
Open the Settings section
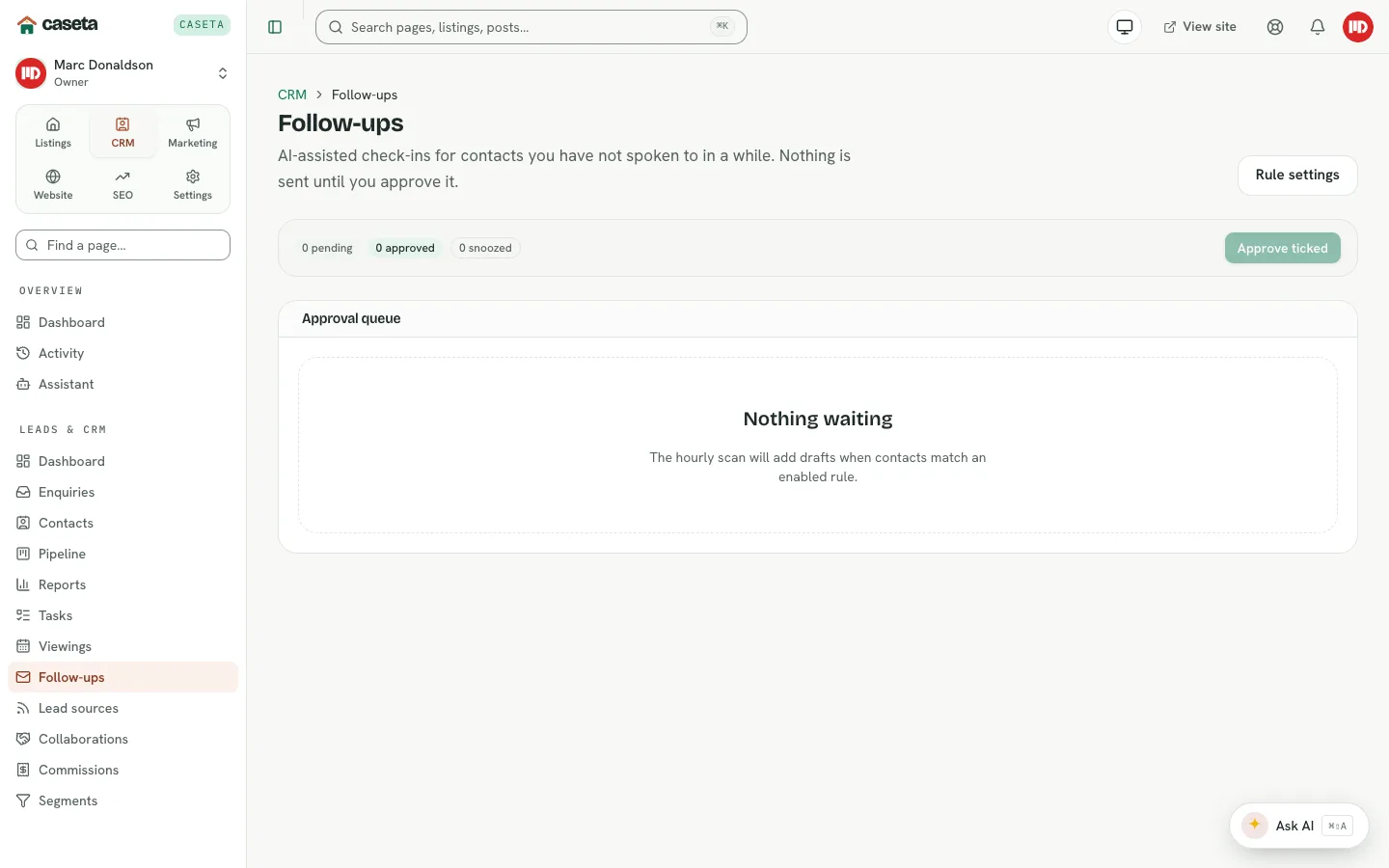tap(193, 184)
